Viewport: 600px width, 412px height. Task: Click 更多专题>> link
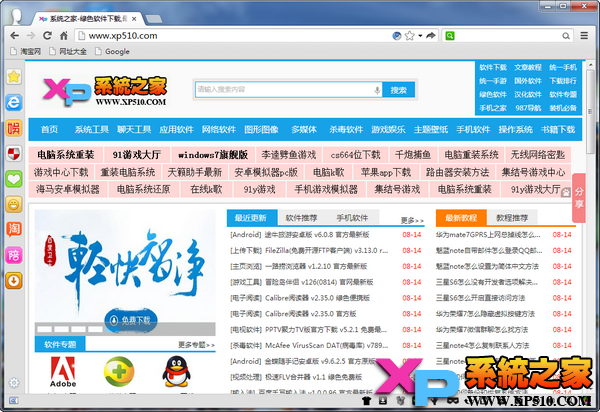click(x=196, y=345)
